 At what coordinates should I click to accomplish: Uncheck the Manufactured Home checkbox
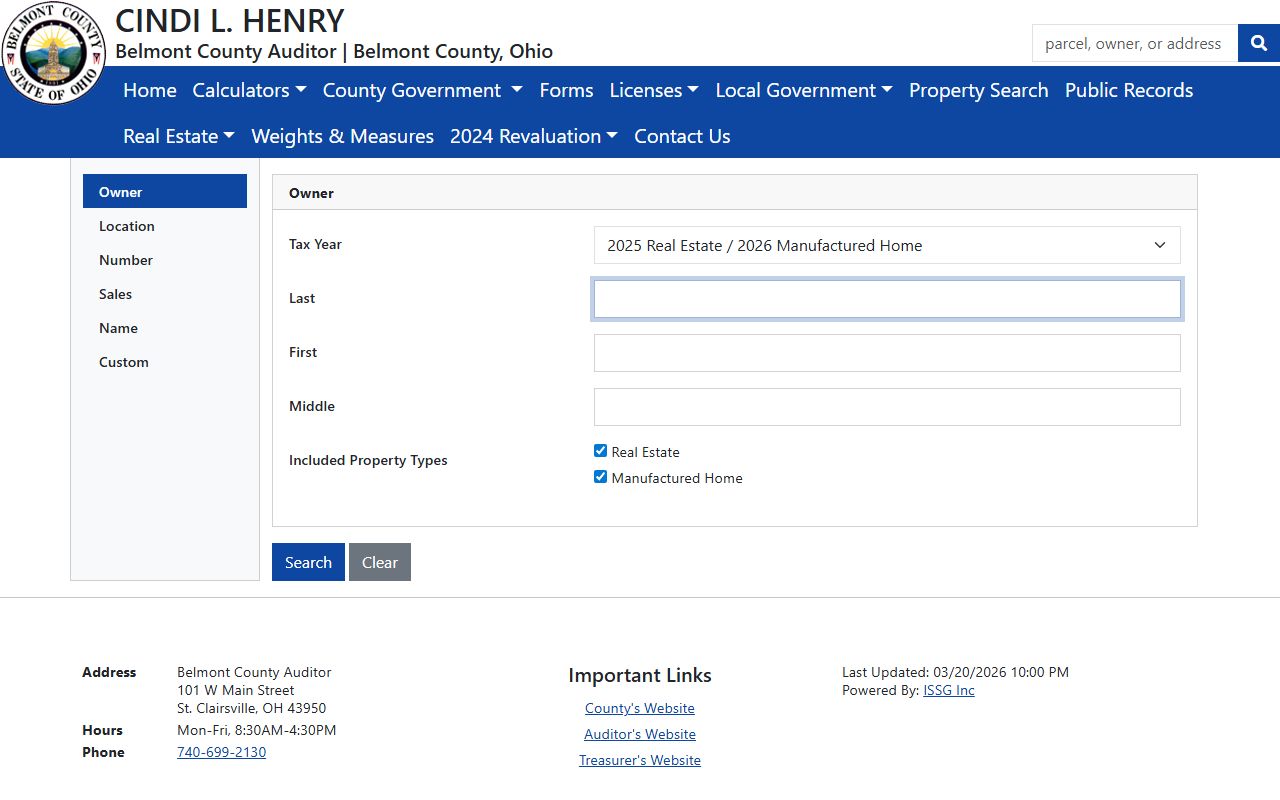point(600,477)
